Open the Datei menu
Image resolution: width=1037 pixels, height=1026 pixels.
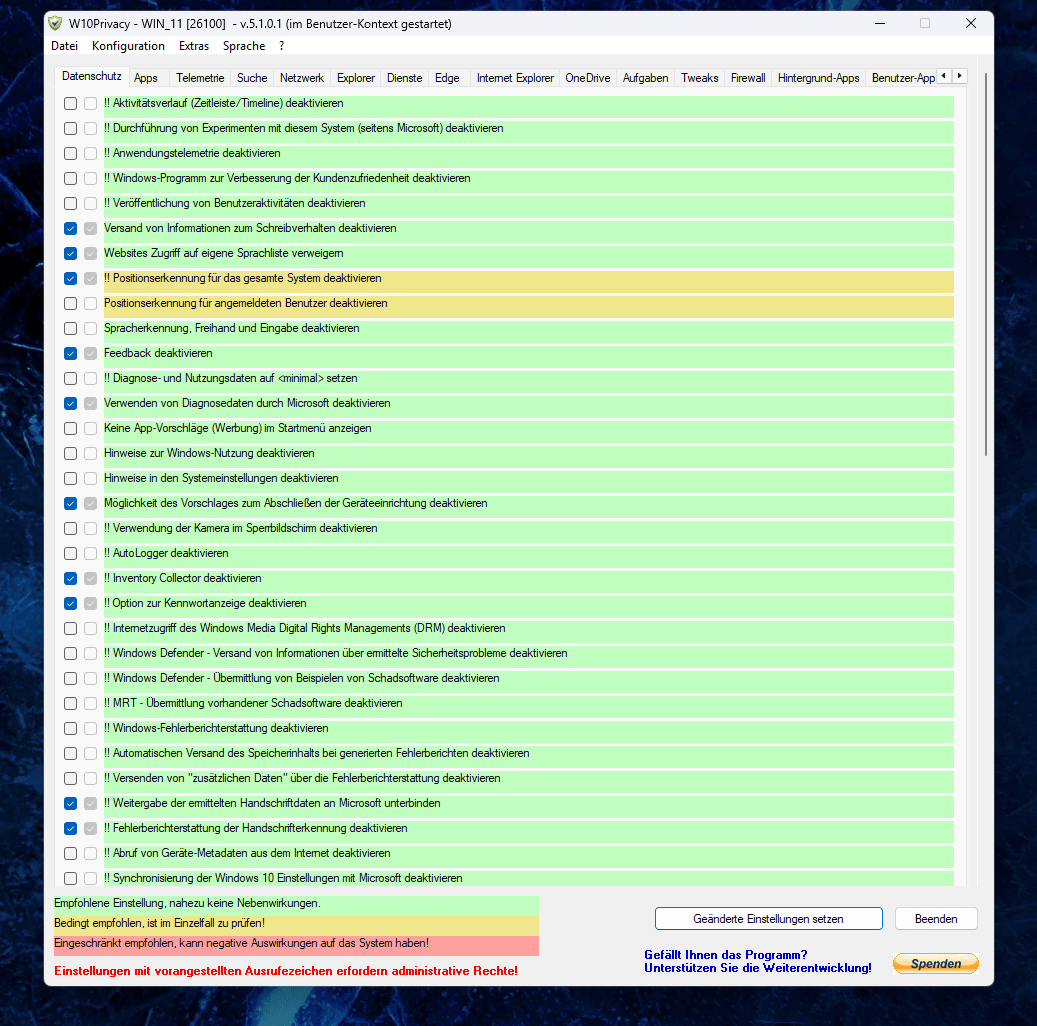click(64, 45)
